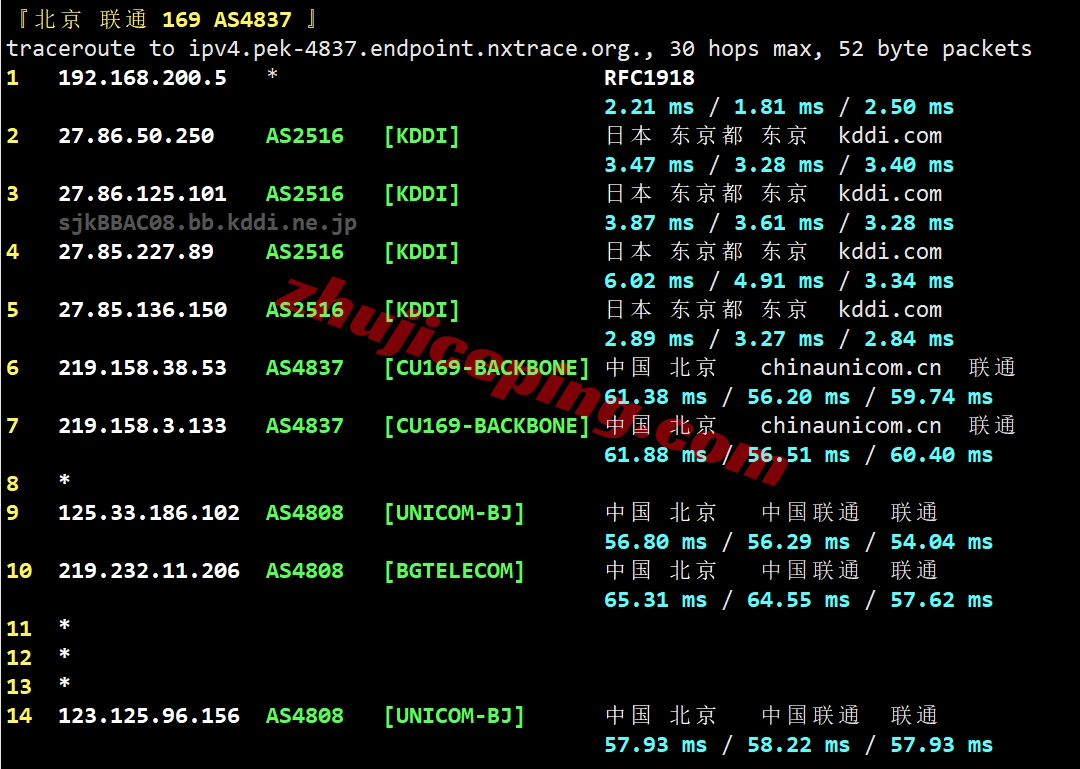
Task: Select the "52 byte packets" text
Action: tap(935, 49)
